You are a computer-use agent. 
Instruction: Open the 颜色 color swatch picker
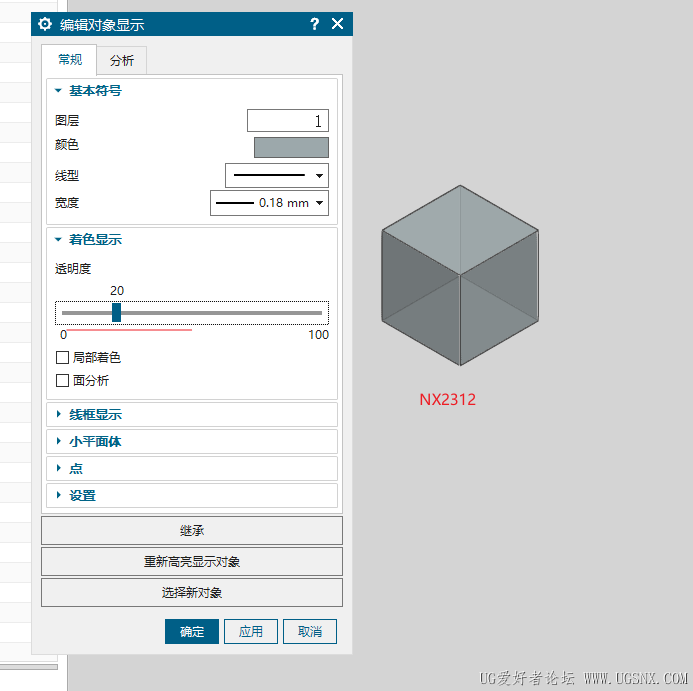291,147
